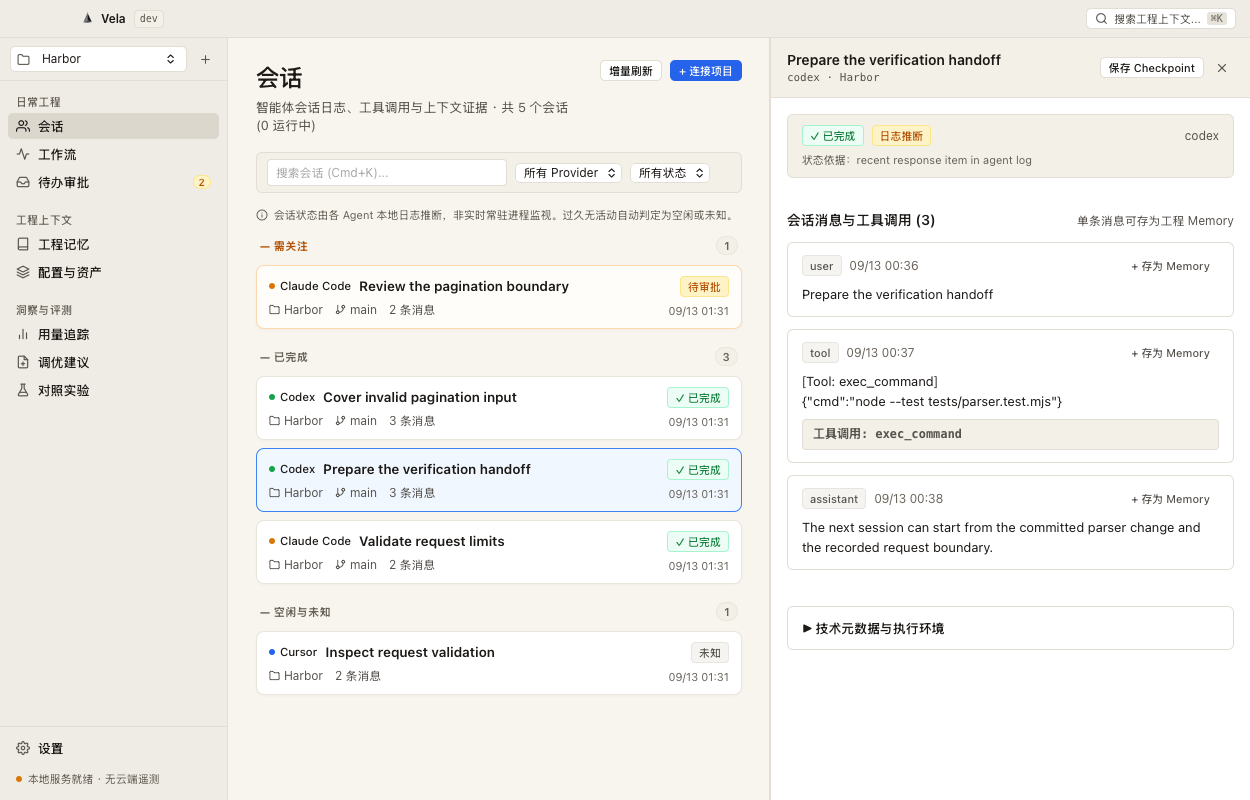Click the dev environment tag

(x=148, y=18)
